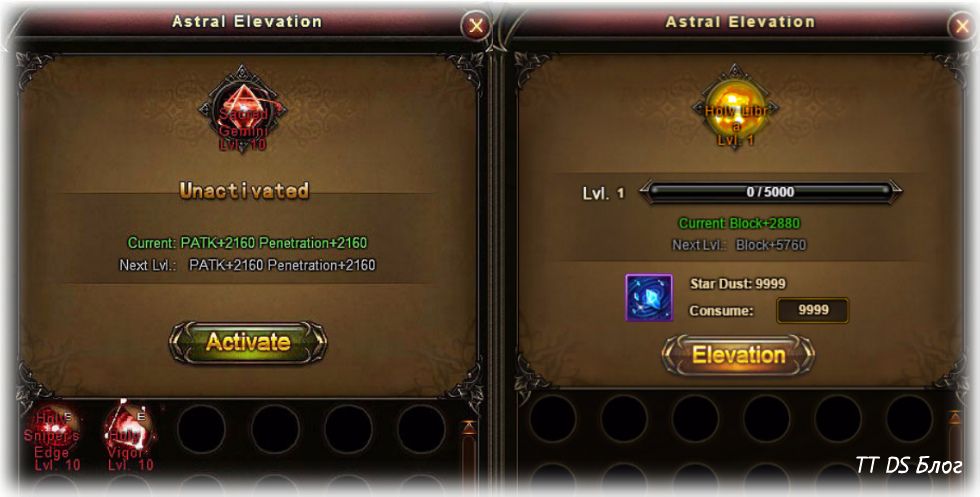Image resolution: width=980 pixels, height=497 pixels.
Task: Close the right Astral Elevation window
Action: [962, 26]
